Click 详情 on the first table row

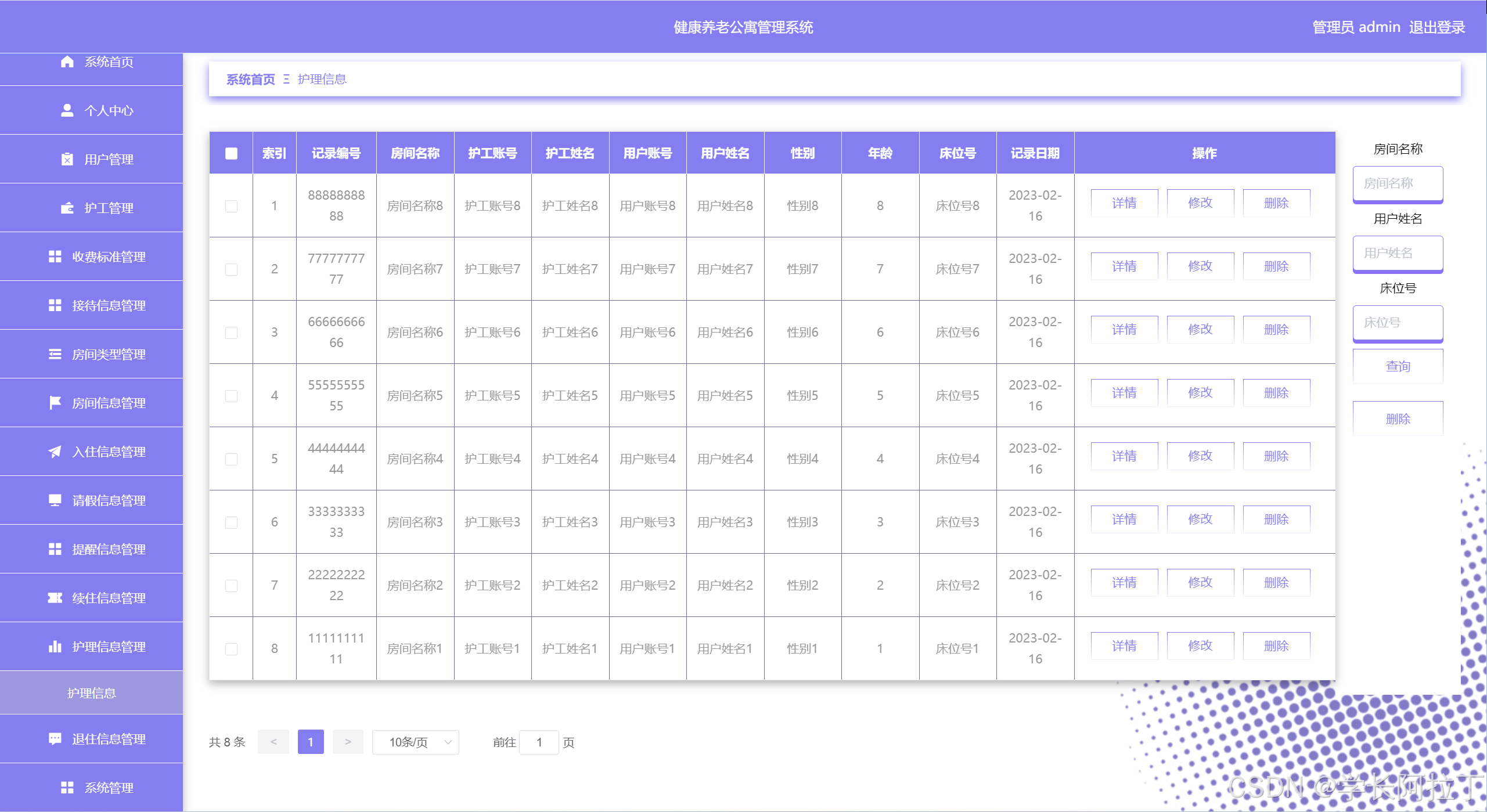click(x=1124, y=203)
